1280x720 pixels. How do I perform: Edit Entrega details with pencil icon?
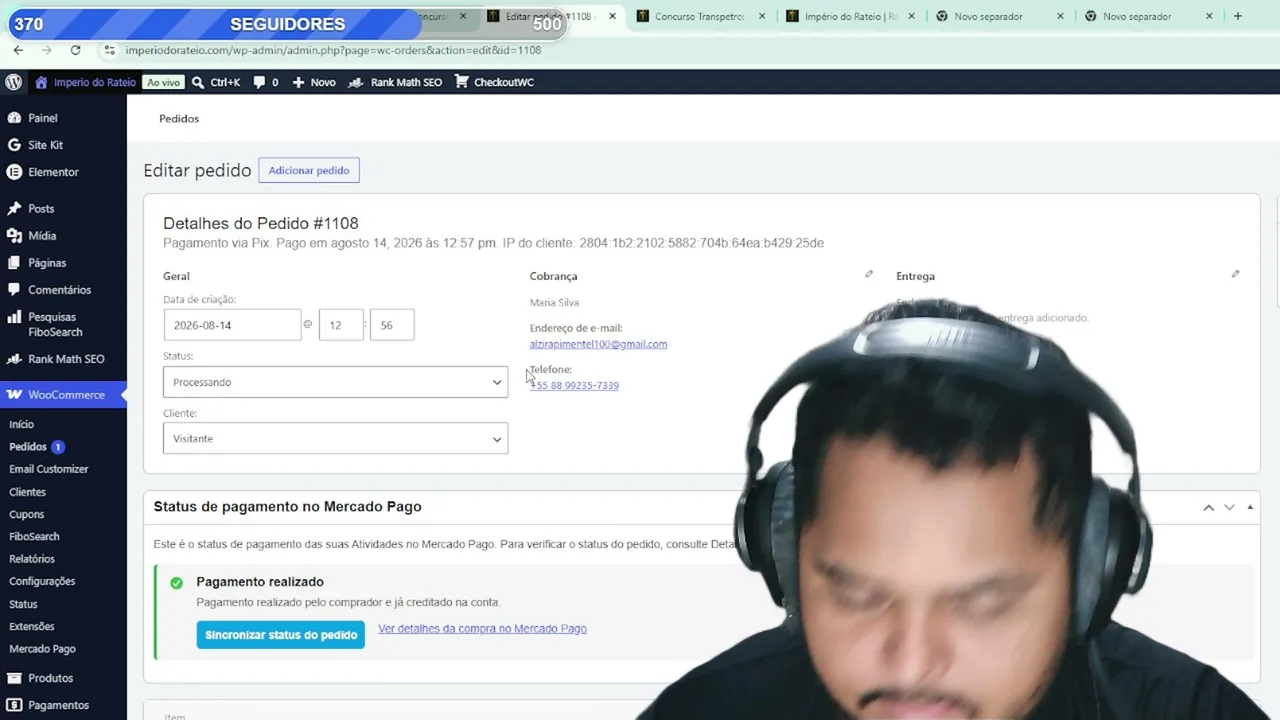click(1235, 274)
